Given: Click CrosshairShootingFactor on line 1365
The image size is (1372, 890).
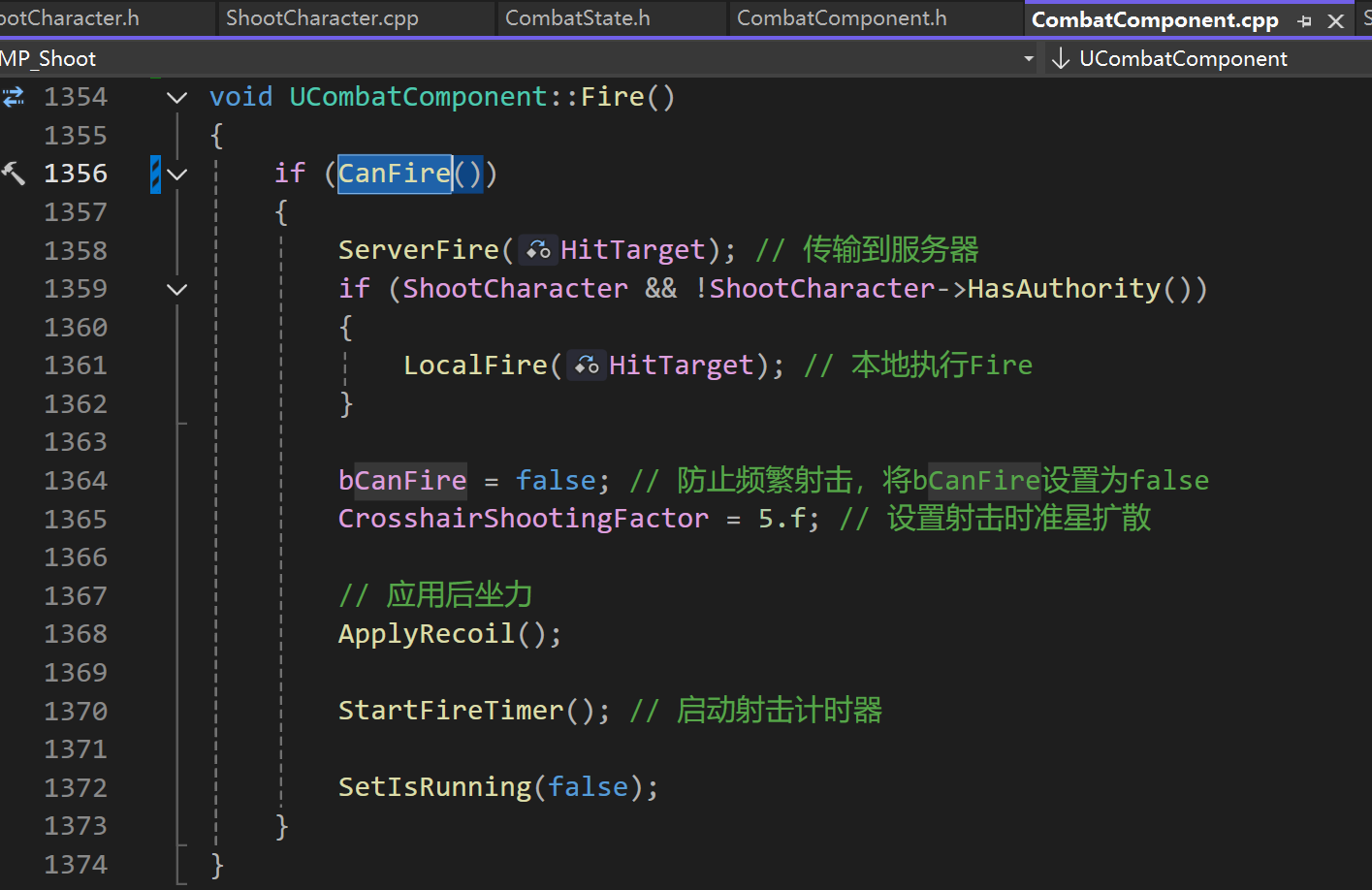Looking at the screenshot, I should (x=524, y=519).
